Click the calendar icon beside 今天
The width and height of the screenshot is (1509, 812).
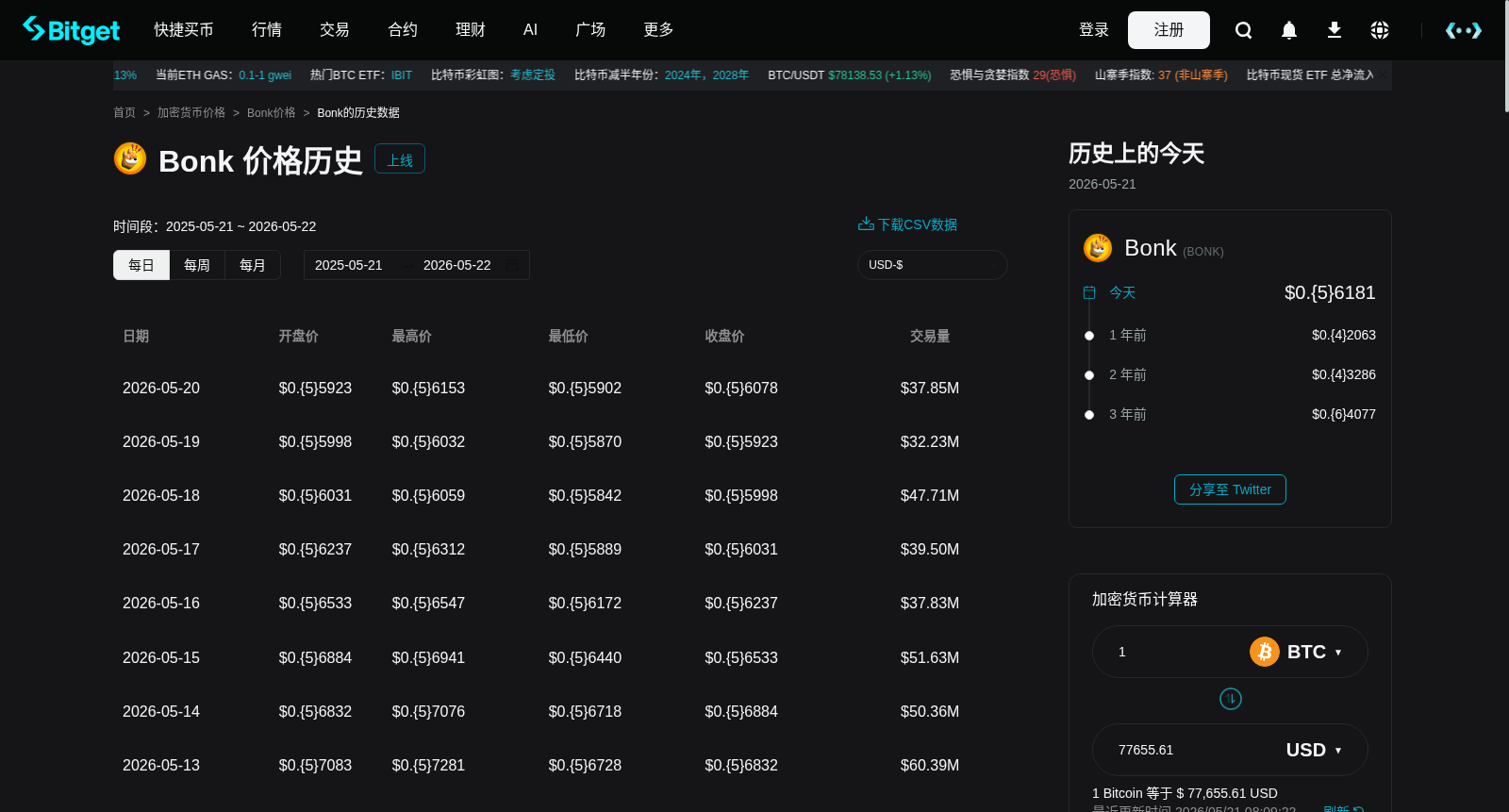tap(1089, 292)
